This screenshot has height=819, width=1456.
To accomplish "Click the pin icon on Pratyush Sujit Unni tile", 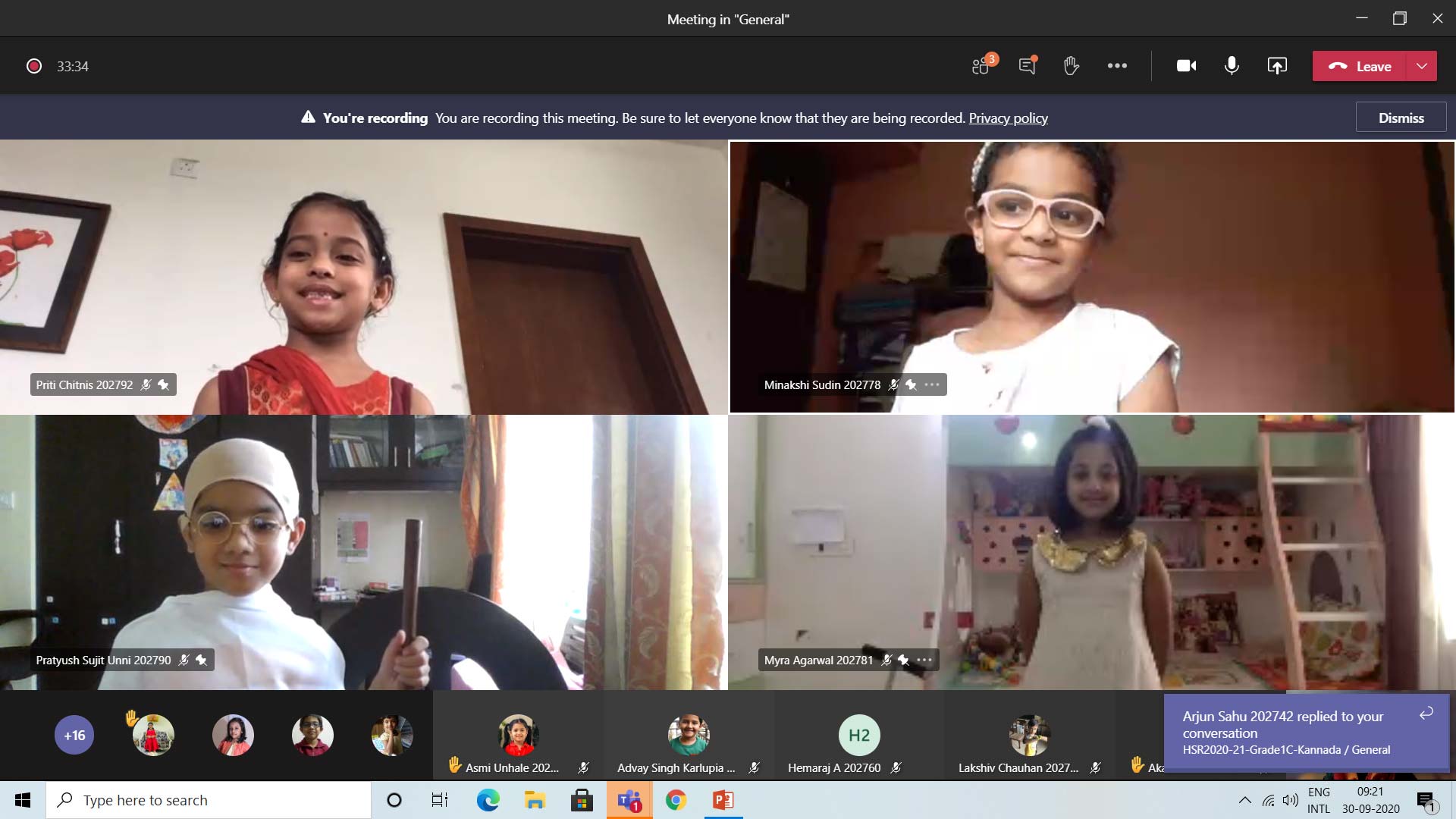I will coord(201,660).
